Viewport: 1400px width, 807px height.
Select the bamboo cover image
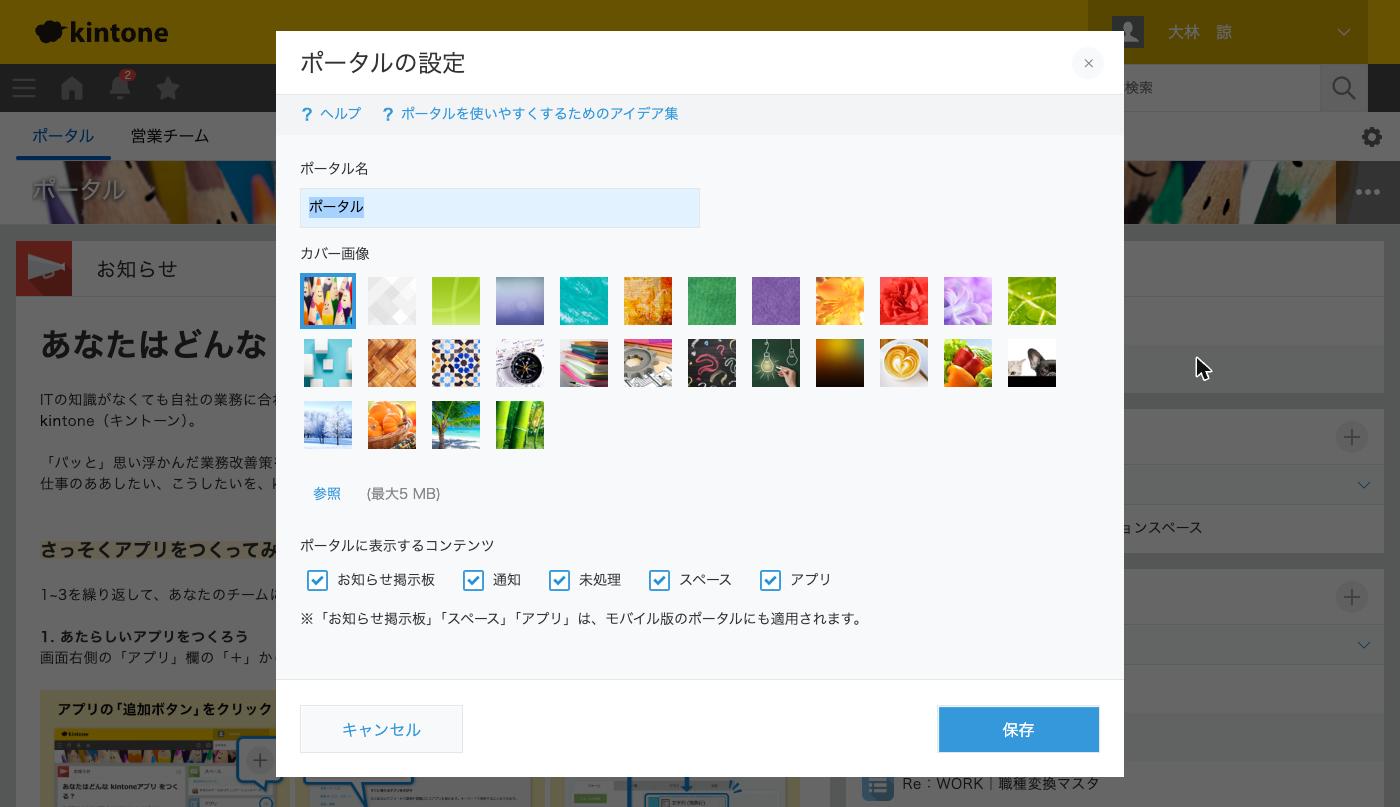(520, 425)
